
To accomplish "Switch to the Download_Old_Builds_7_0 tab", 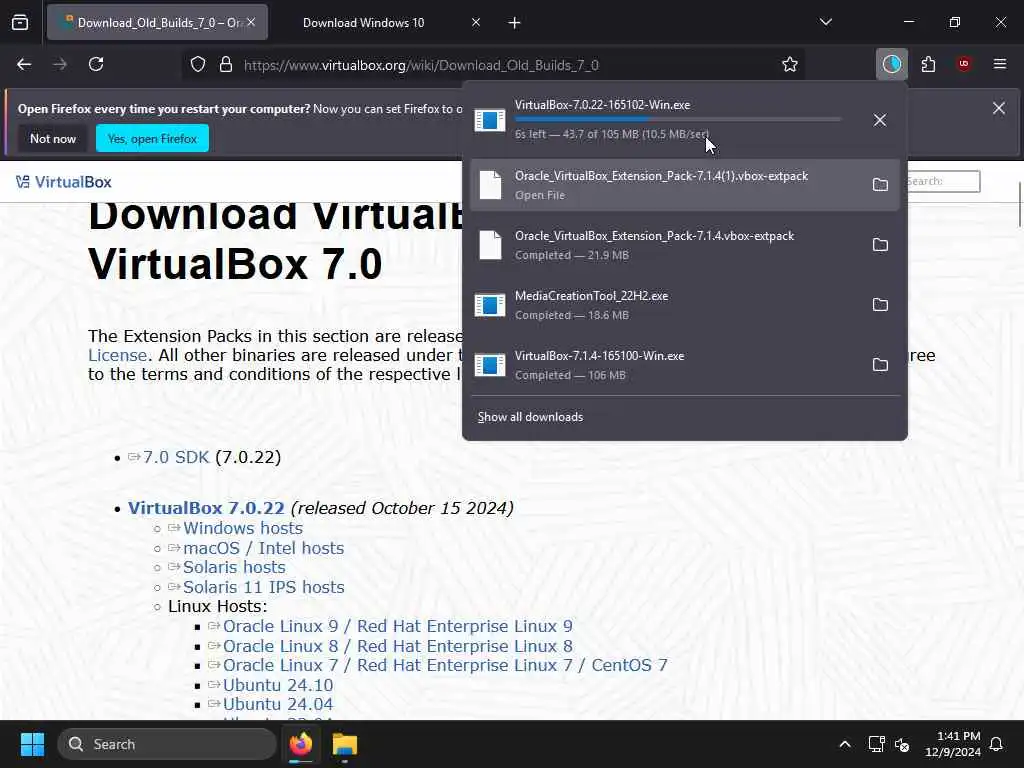I will 157,23.
